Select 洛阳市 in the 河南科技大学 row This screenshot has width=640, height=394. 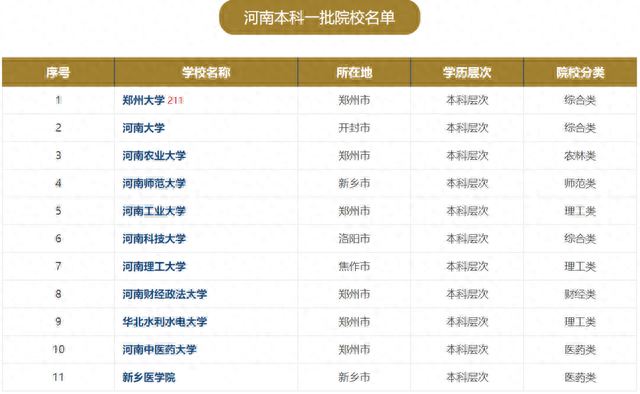pyautogui.click(x=354, y=238)
